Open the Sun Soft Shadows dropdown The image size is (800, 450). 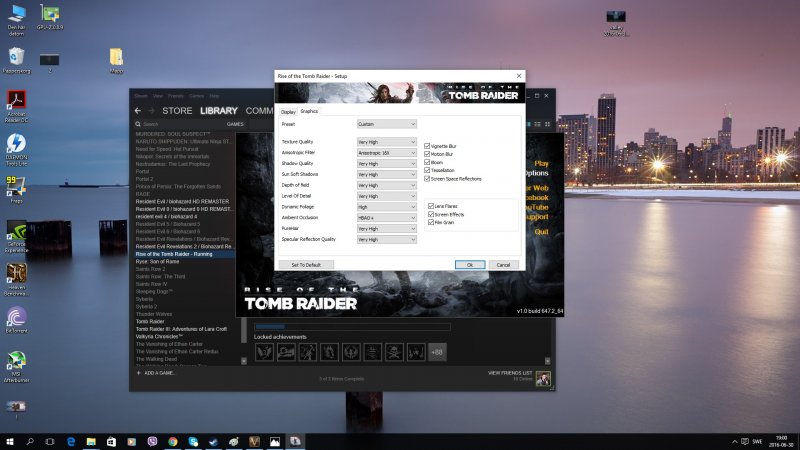point(387,174)
